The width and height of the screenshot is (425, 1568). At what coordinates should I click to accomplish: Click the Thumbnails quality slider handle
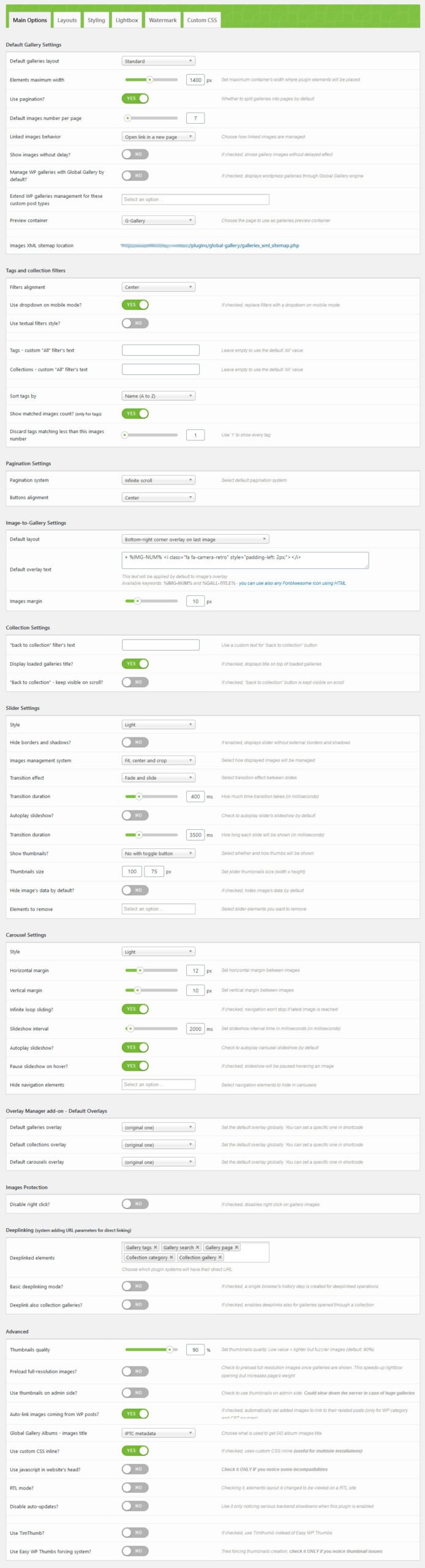(170, 1349)
